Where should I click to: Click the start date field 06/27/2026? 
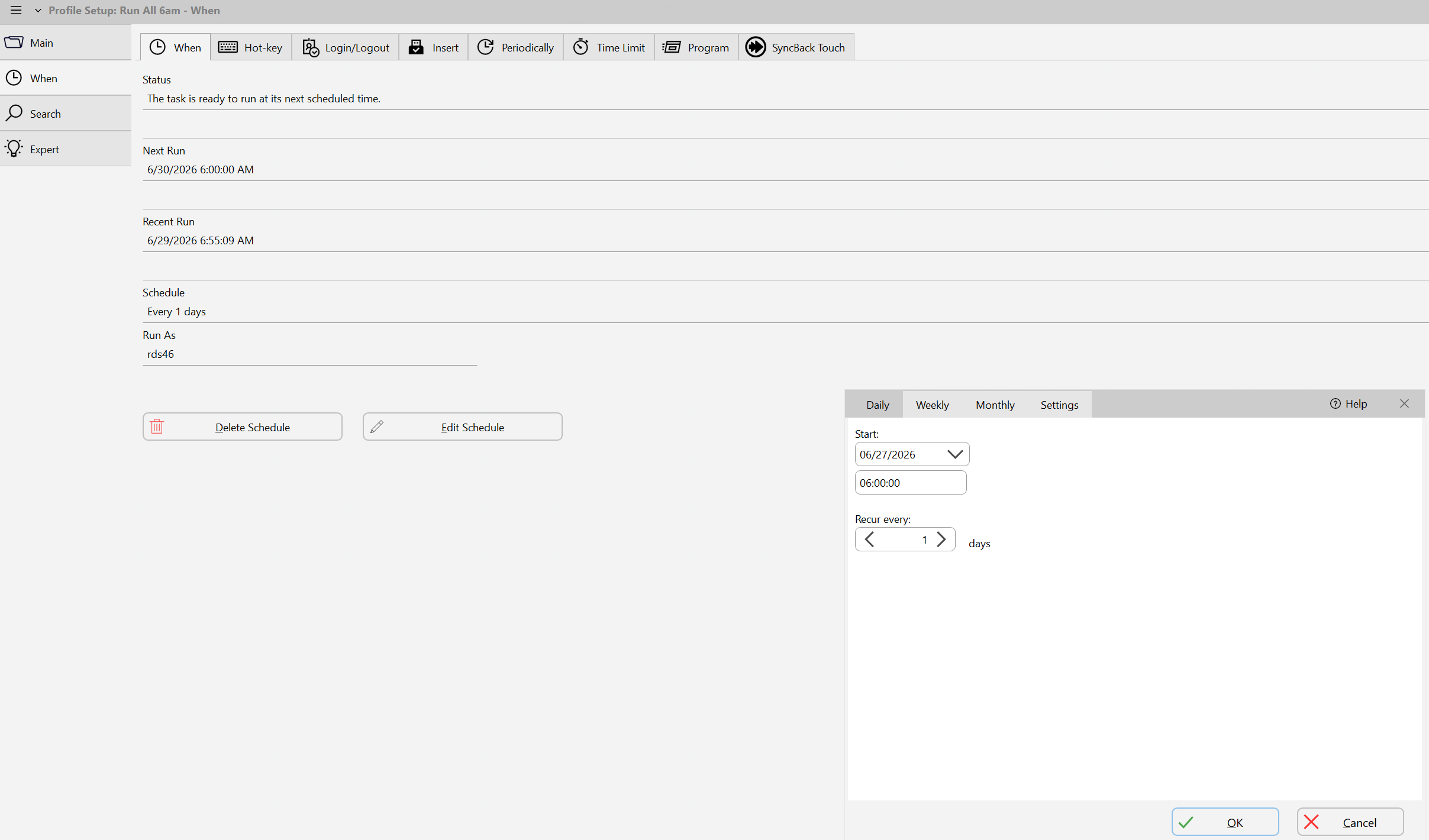click(x=912, y=454)
